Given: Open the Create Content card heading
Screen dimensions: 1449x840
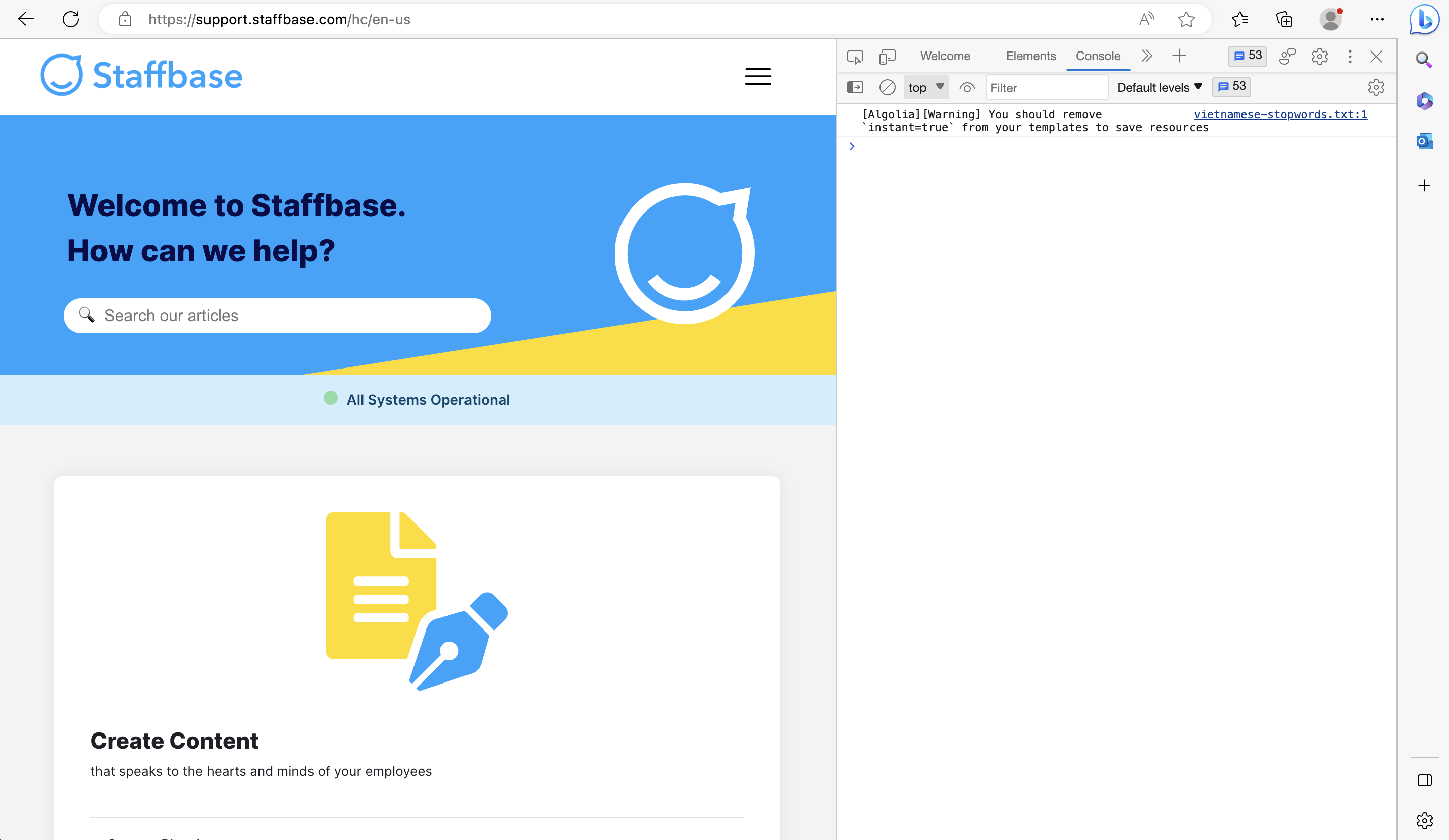Looking at the screenshot, I should click(x=174, y=741).
